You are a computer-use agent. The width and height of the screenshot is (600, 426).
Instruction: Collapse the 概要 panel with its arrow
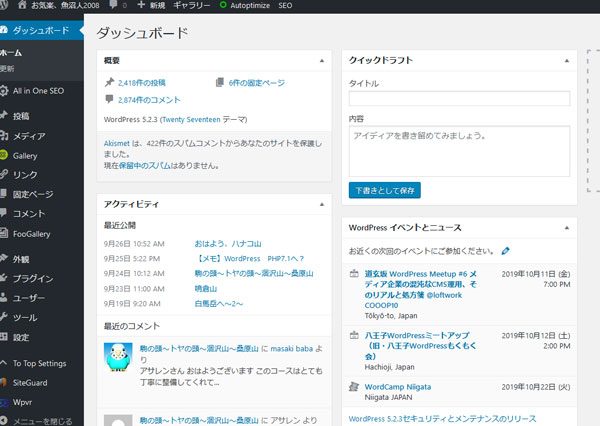click(x=322, y=60)
